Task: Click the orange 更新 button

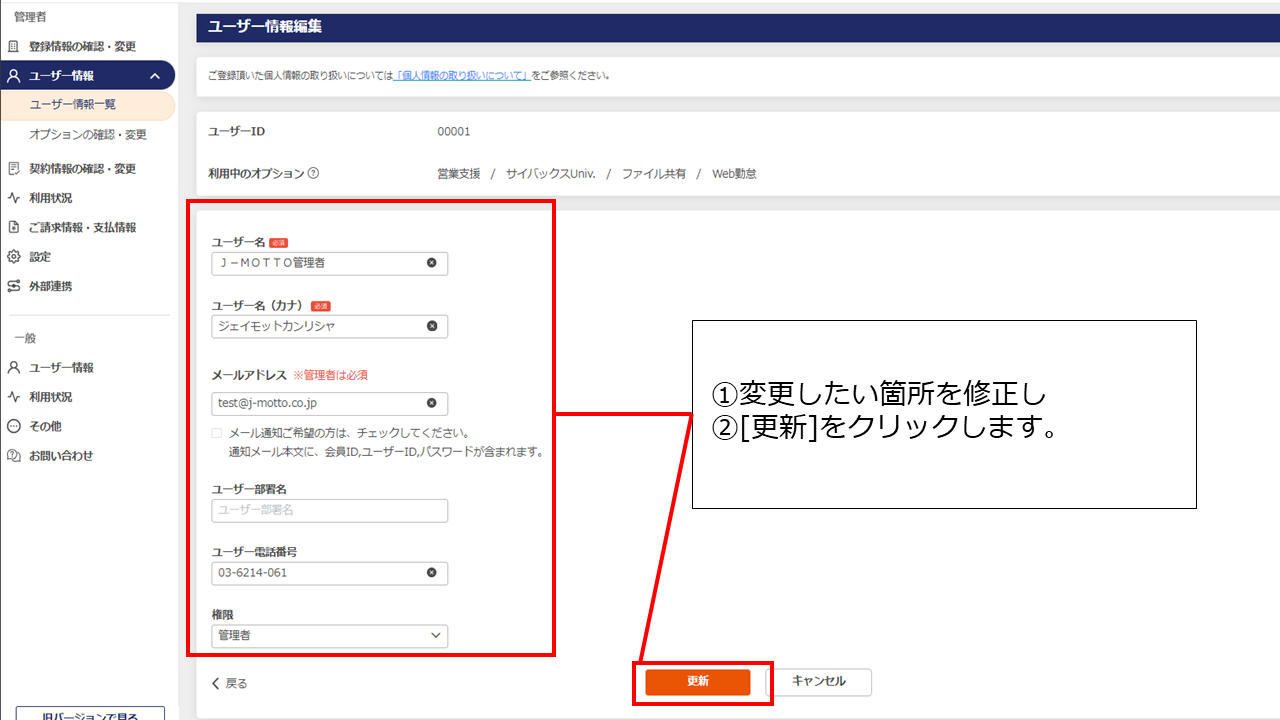Action: pos(698,681)
